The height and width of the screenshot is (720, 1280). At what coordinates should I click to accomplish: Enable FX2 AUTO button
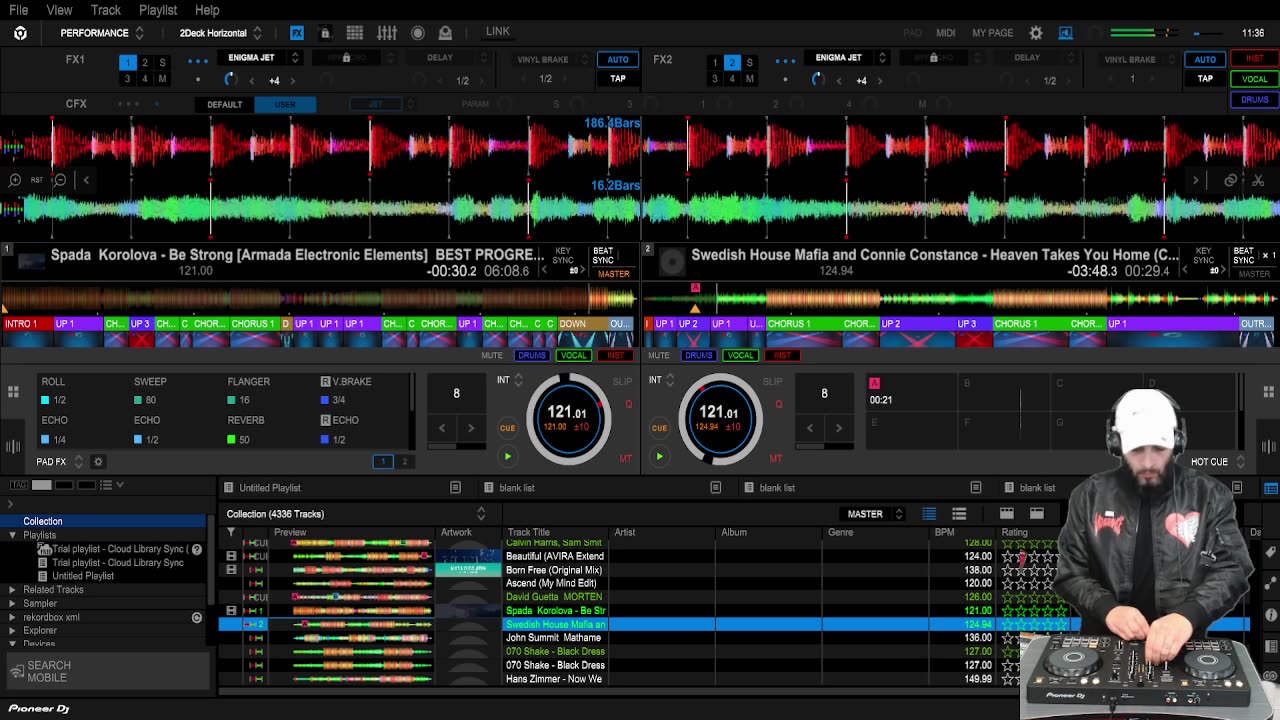1205,59
